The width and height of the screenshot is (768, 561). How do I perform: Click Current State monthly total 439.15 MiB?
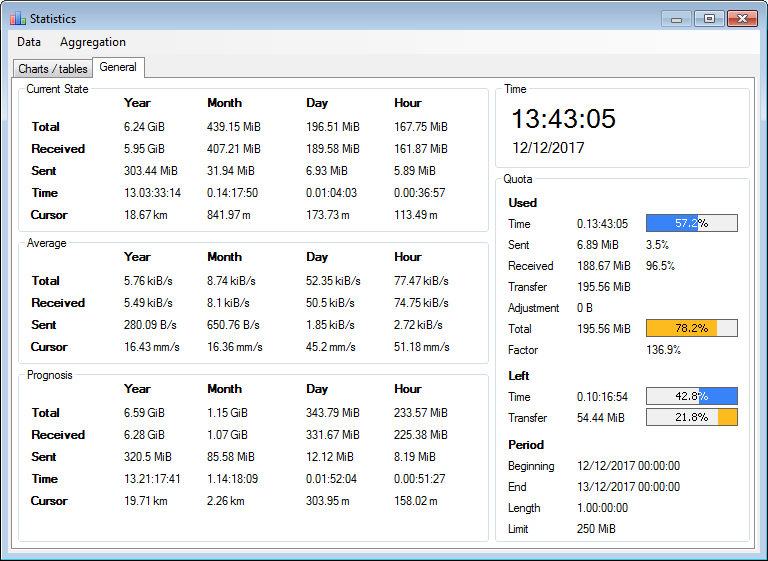click(x=234, y=127)
